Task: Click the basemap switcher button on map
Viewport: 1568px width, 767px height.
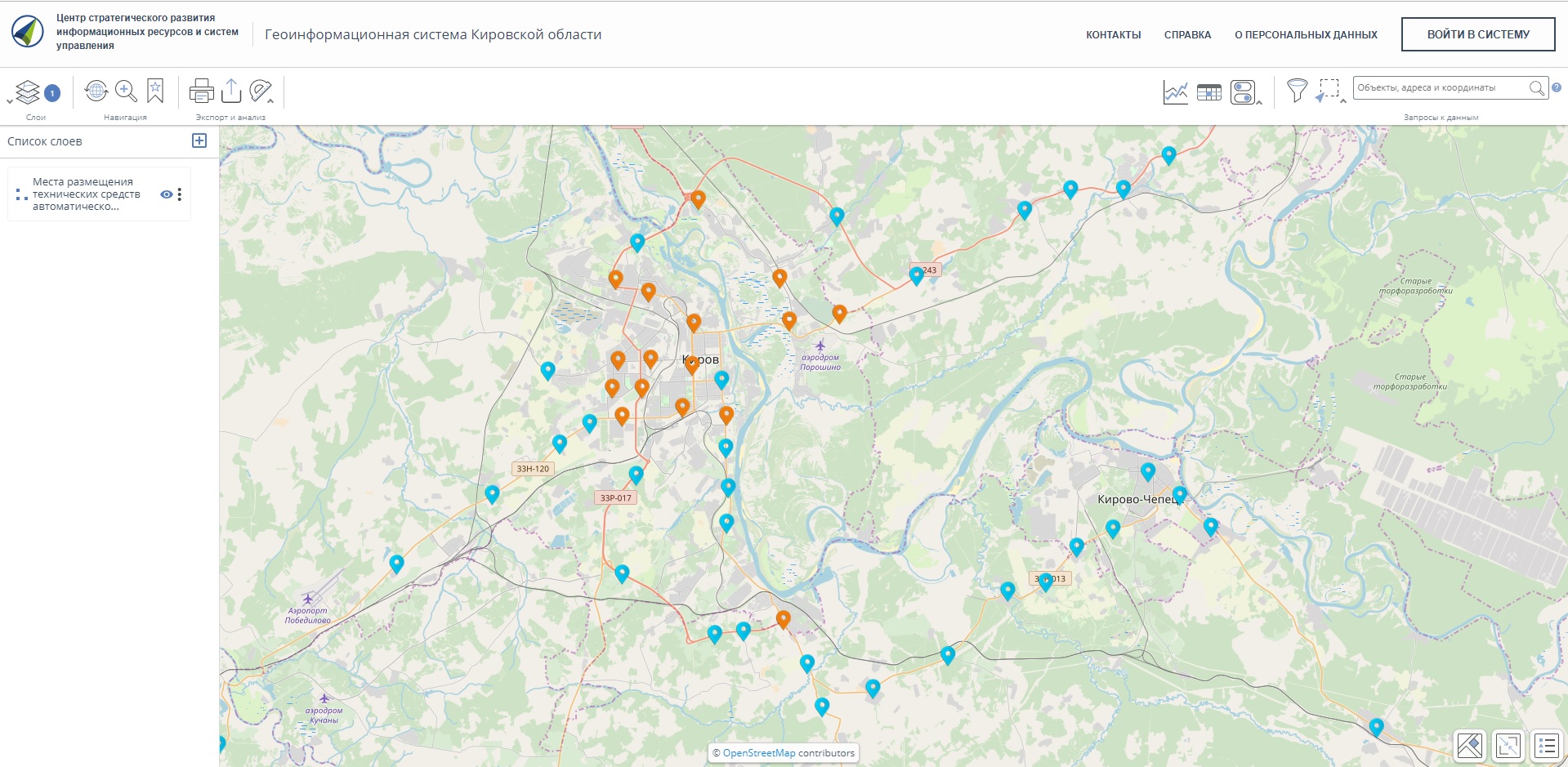Action: click(x=1469, y=745)
